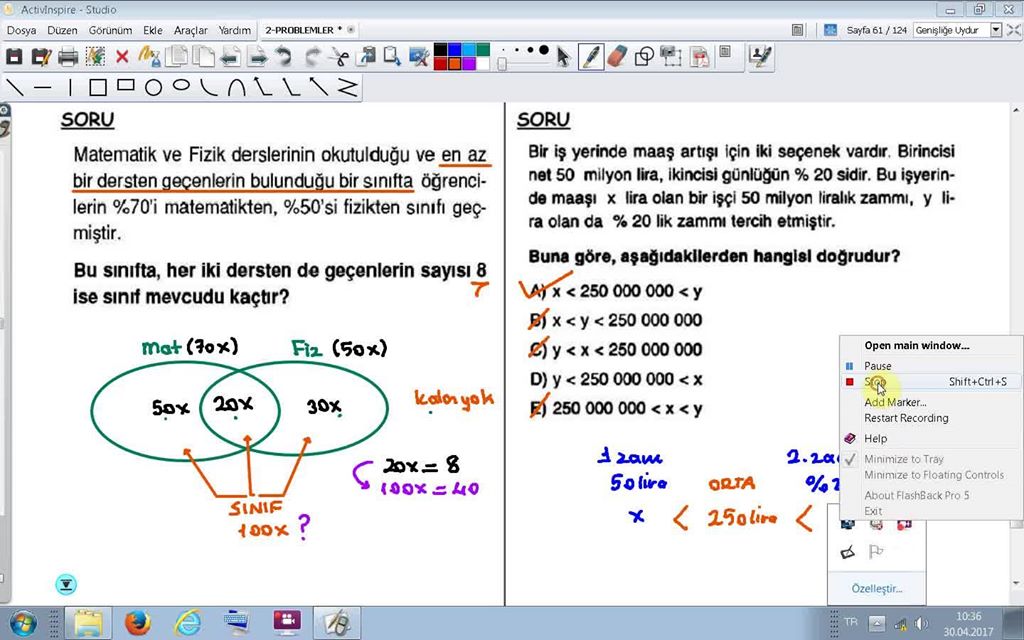Select the square shape tool
The width and height of the screenshot is (1024, 640).
click(x=97, y=87)
